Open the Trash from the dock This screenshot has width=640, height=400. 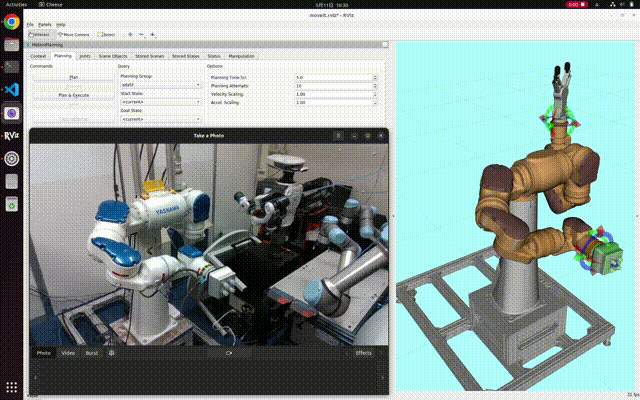(11, 204)
